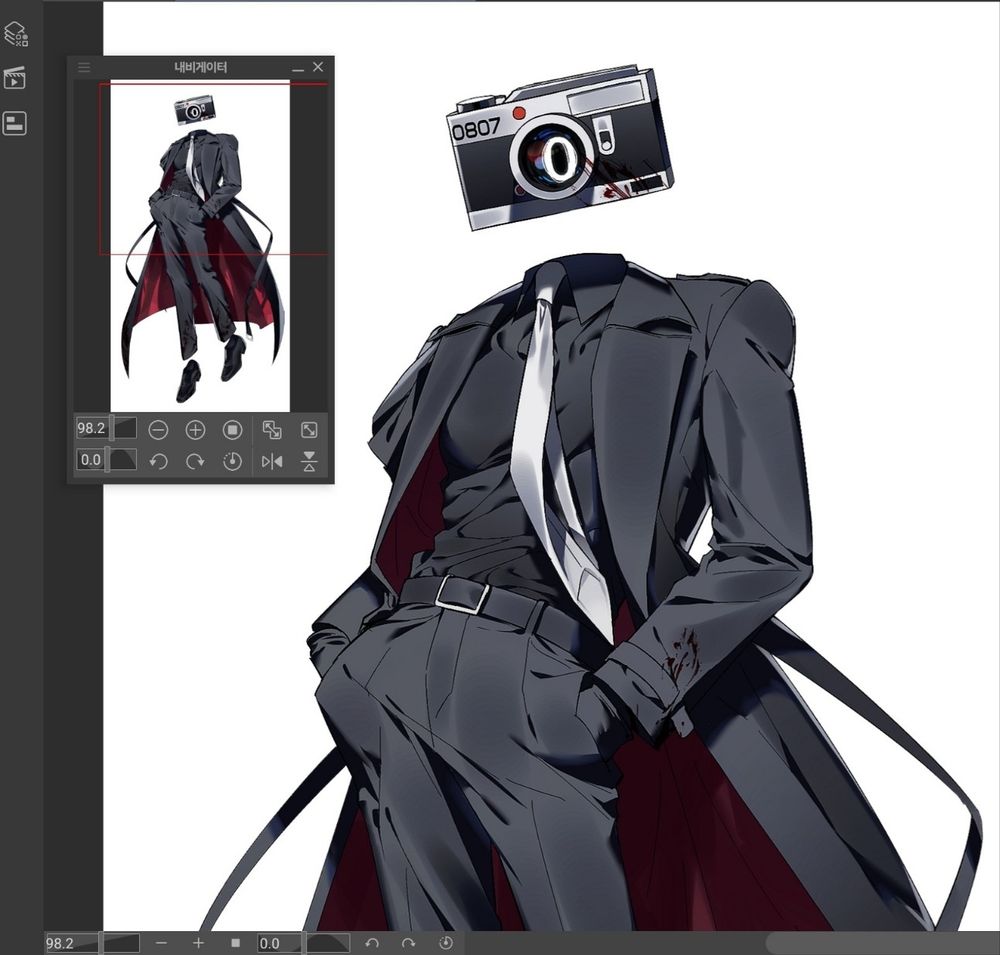The width and height of the screenshot is (1000, 955).
Task: Zoom out using the bottom bar minus
Action: pos(161,943)
